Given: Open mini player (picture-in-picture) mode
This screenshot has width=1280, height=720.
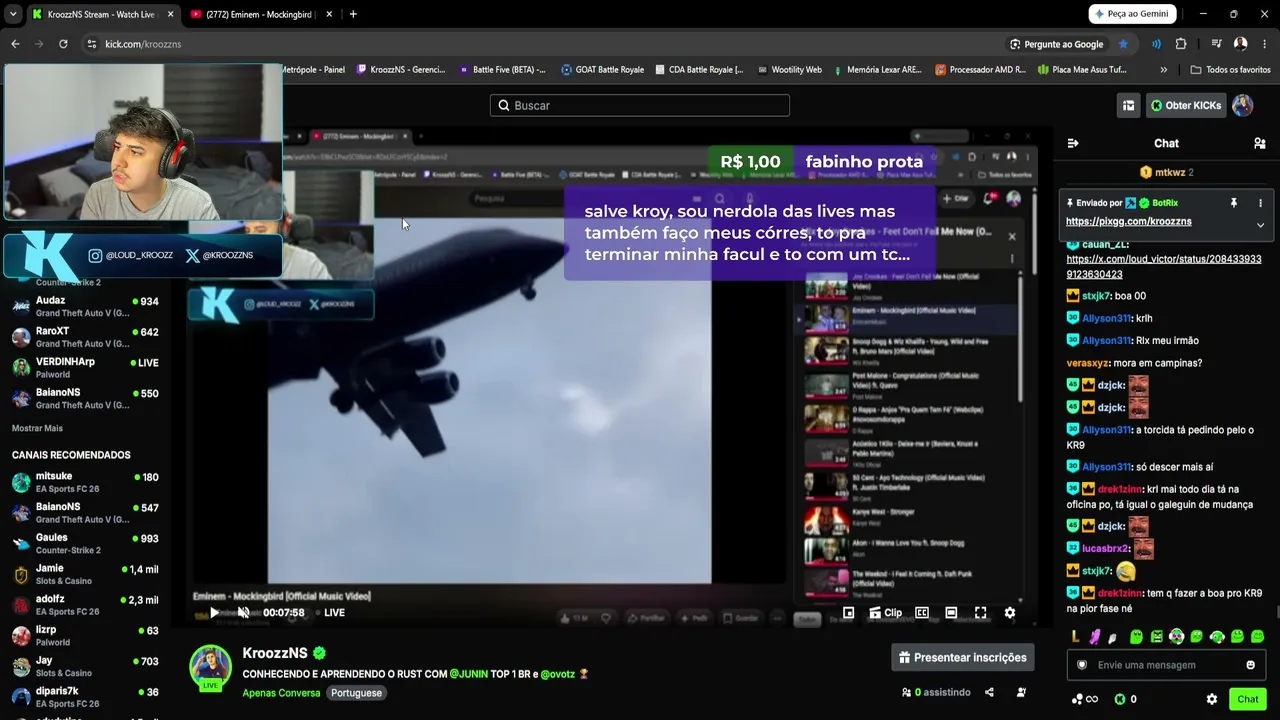Looking at the screenshot, I should 848,613.
